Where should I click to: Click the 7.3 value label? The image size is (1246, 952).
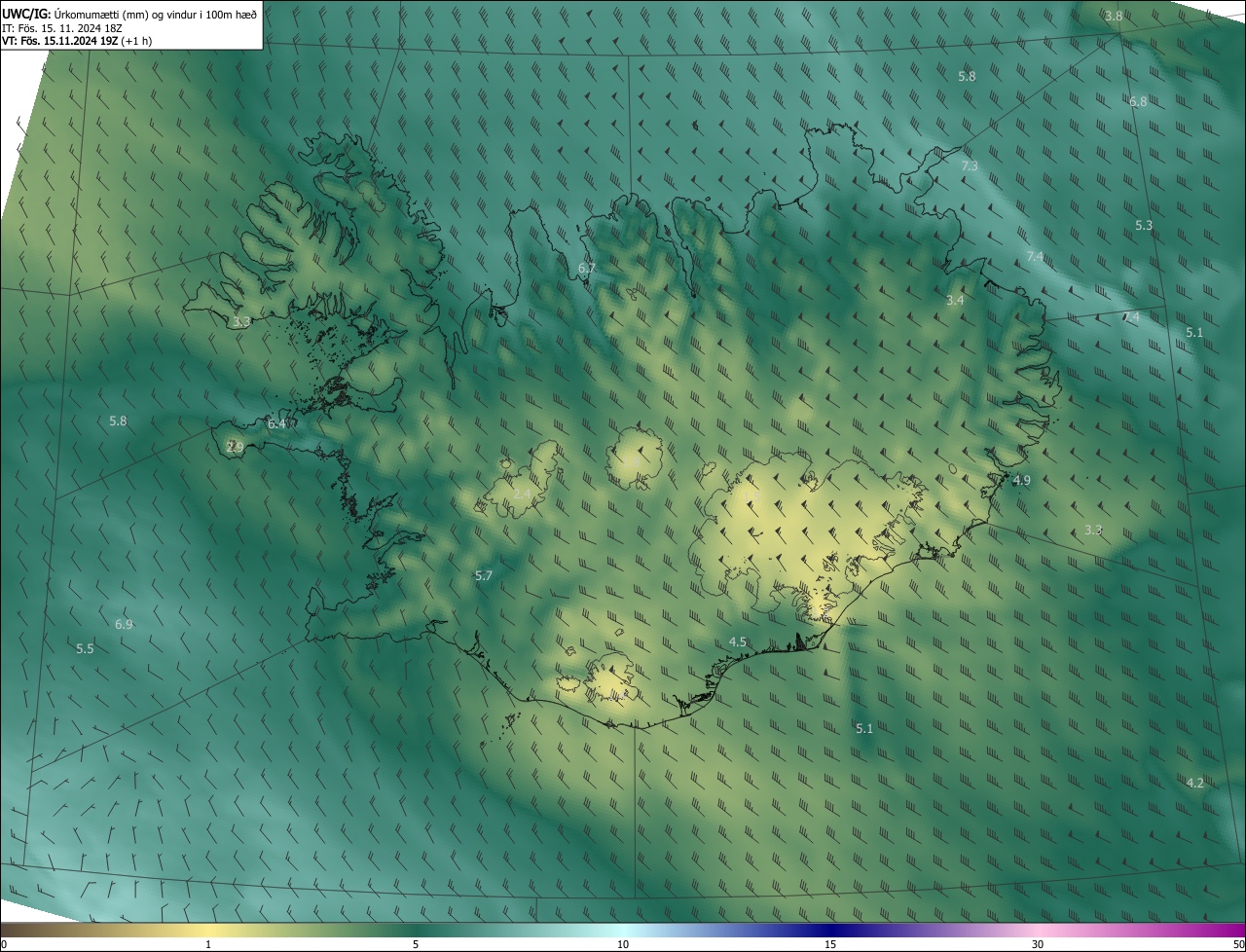tap(970, 166)
